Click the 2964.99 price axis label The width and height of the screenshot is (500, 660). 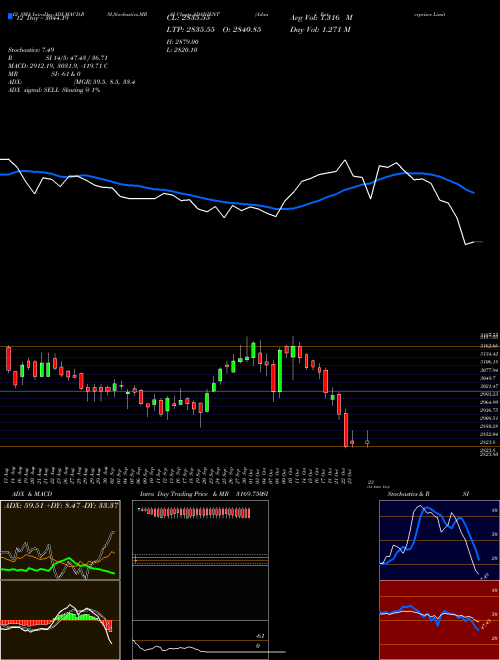(490, 402)
